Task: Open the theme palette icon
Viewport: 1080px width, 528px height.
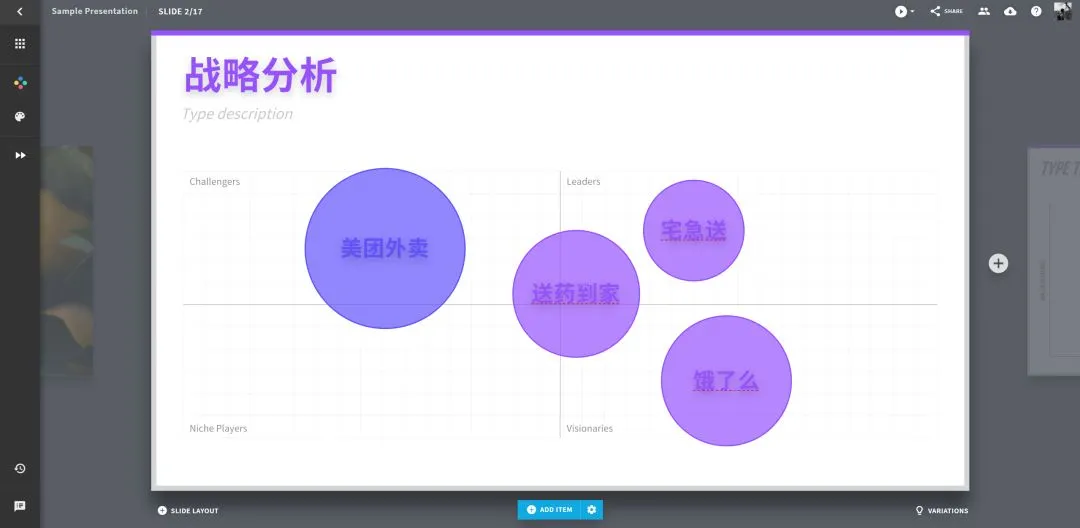Action: [x=20, y=117]
